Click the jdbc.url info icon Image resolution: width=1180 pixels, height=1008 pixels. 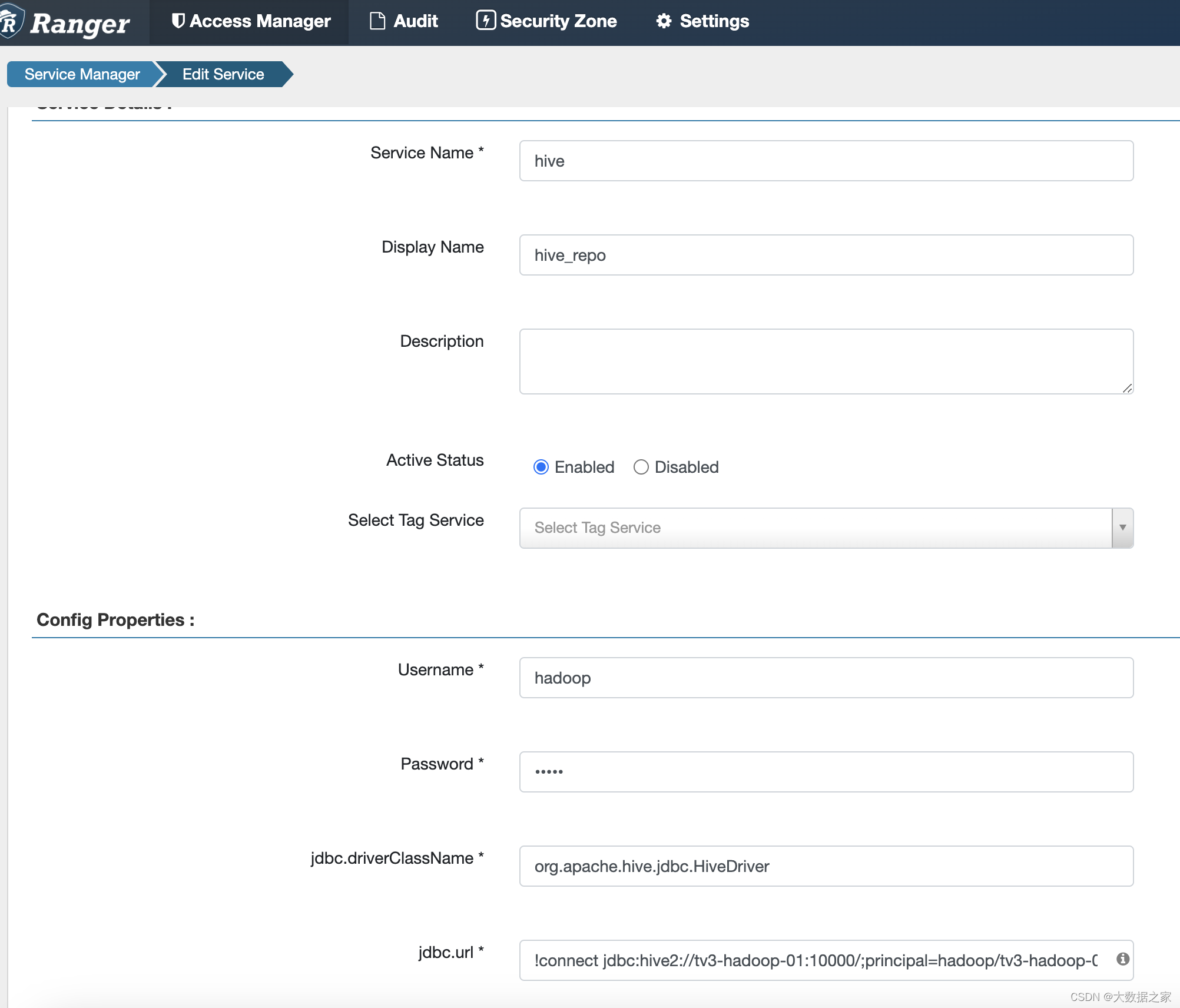point(1123,959)
